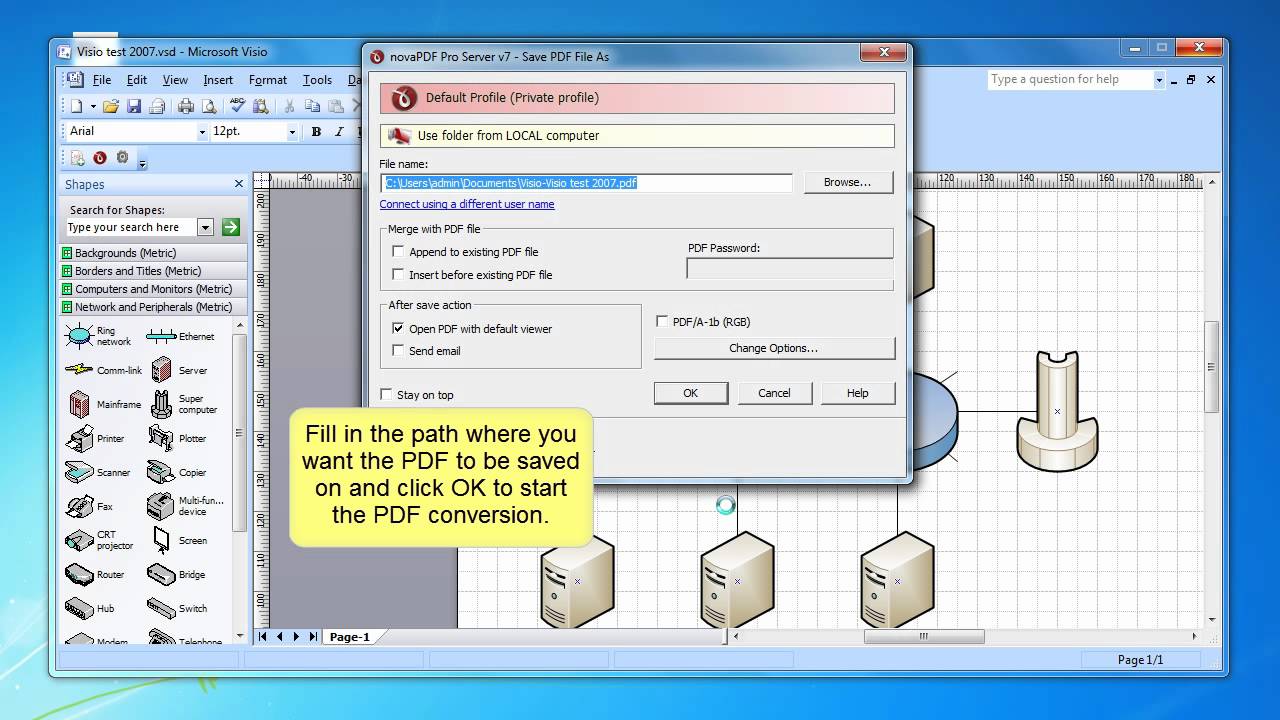Uncheck Open PDF with default viewer
The height and width of the screenshot is (720, 1280).
[x=398, y=328]
